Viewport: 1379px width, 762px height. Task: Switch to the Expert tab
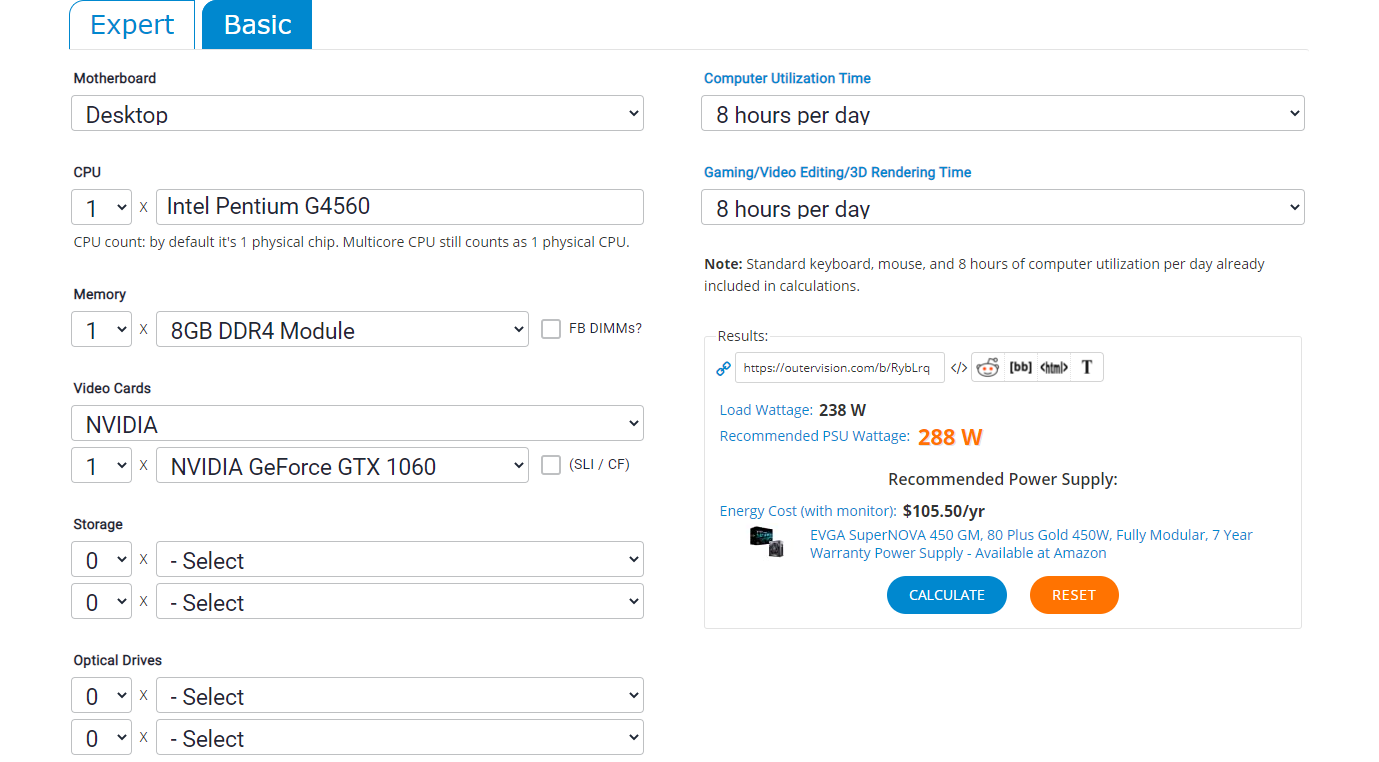pos(132,24)
